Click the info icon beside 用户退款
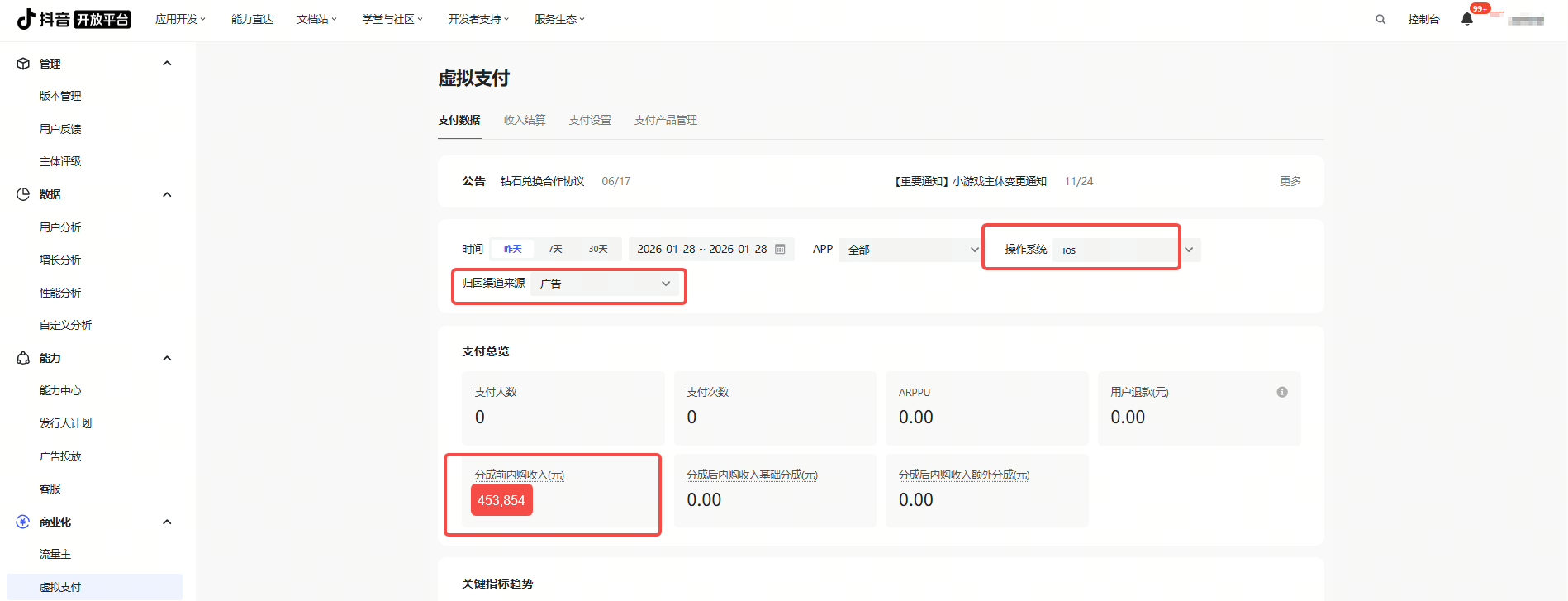The image size is (1568, 601). pos(1281,392)
